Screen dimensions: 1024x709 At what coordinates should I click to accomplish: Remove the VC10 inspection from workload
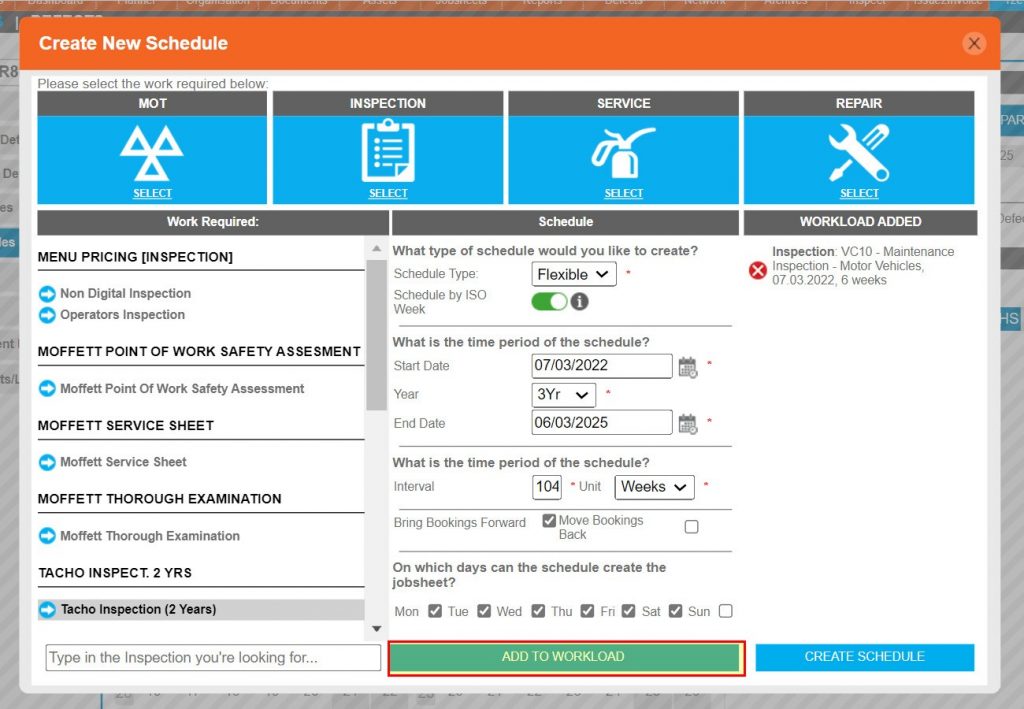click(x=758, y=270)
